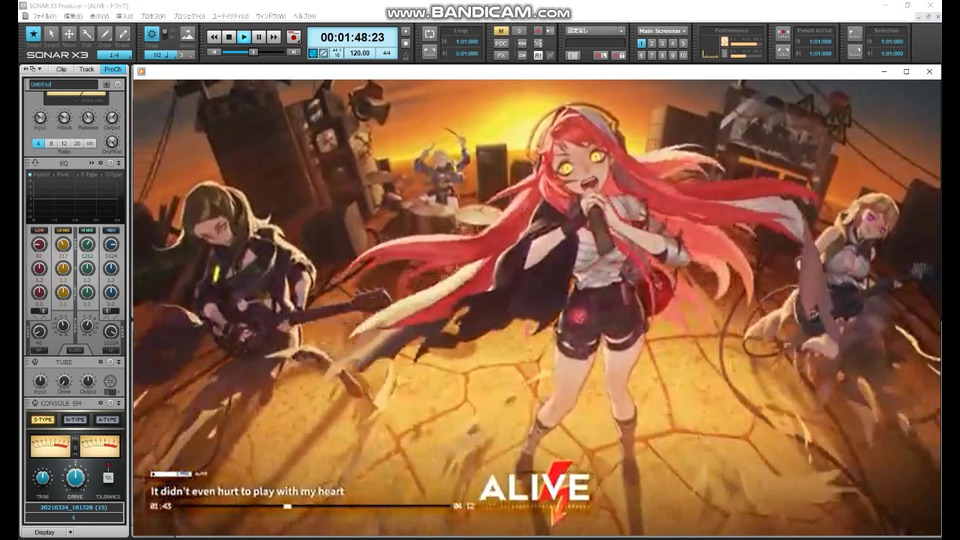This screenshot has height=540, width=960.
Task: Switch to the Track tab
Action: click(x=86, y=69)
